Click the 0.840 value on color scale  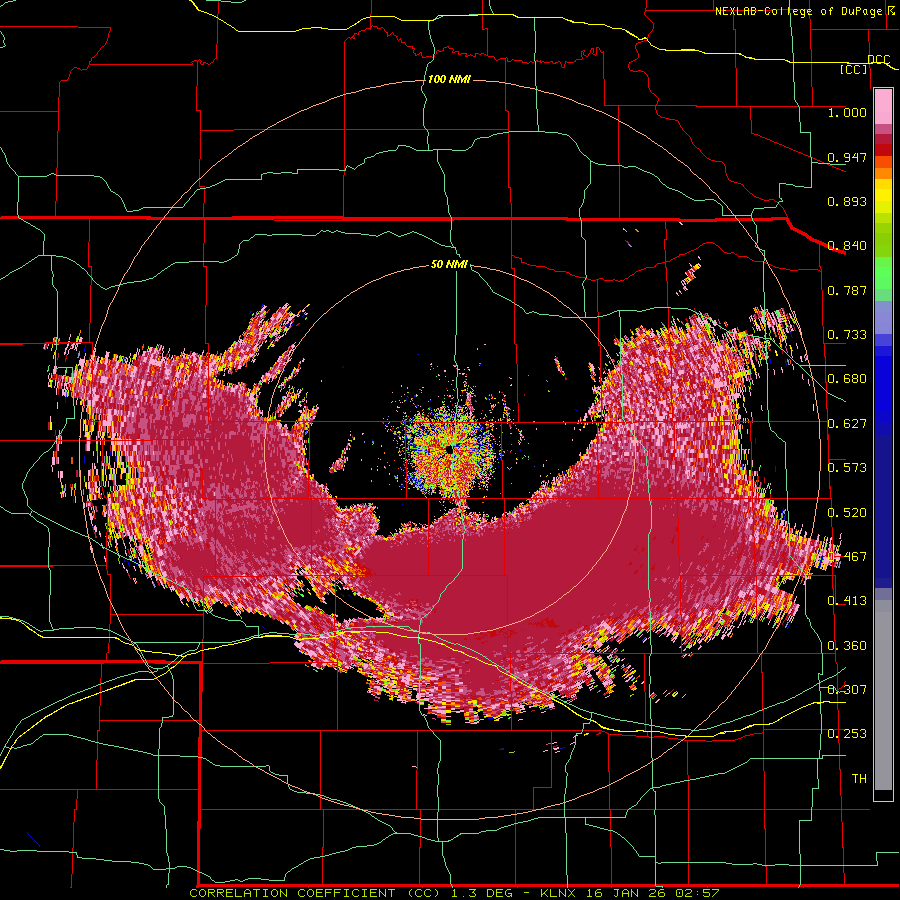click(x=847, y=245)
